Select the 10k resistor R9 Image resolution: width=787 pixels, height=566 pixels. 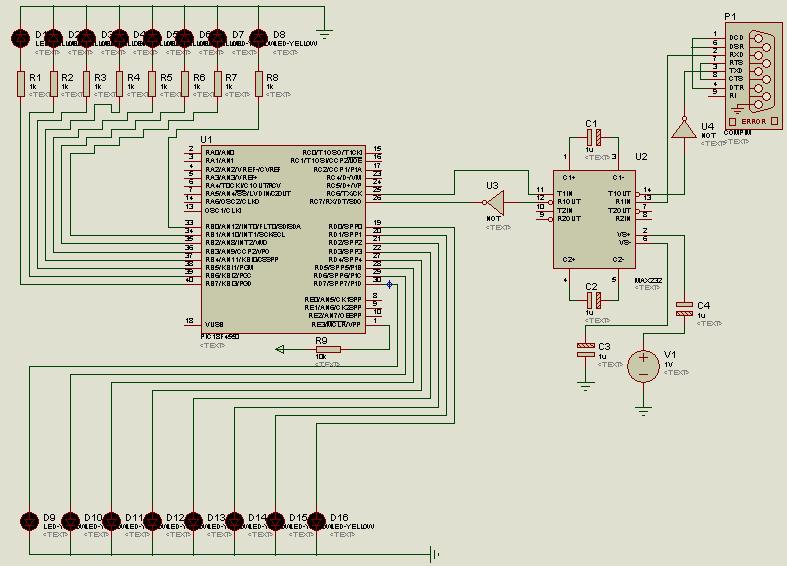point(328,349)
